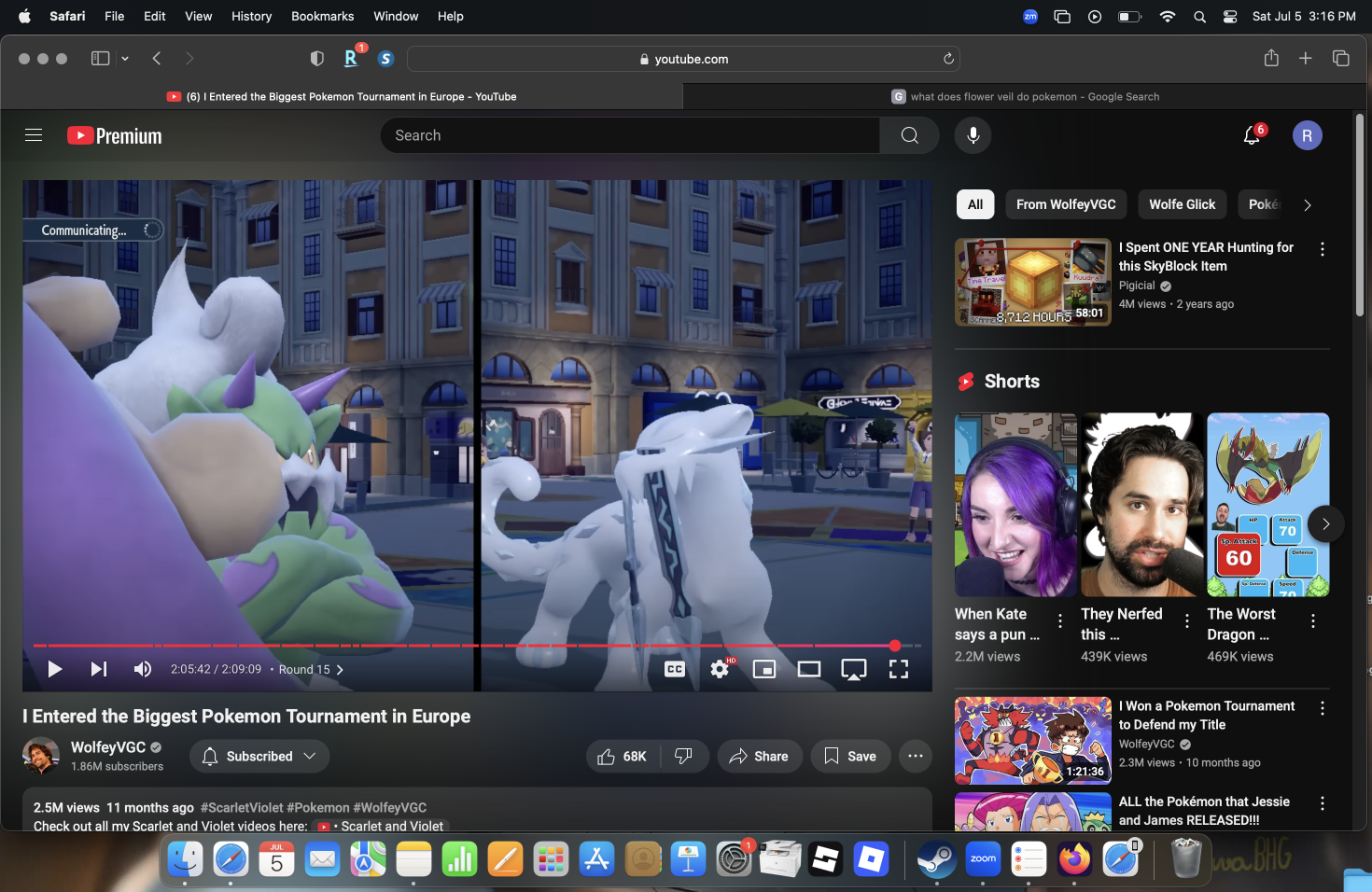Open the account avatar menu
The image size is (1372, 892).
[x=1307, y=136]
